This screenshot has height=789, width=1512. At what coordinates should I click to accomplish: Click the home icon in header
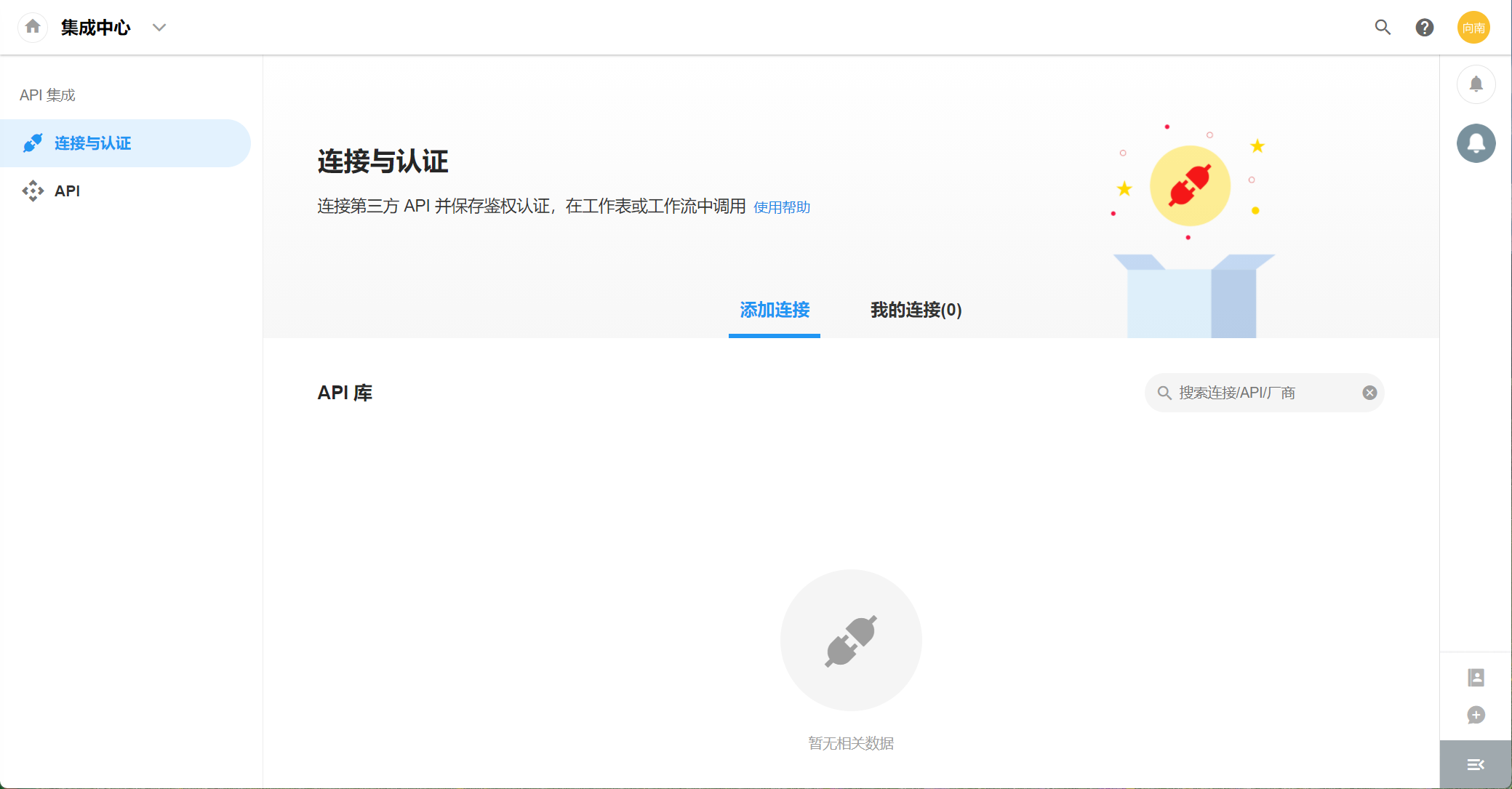tap(33, 28)
